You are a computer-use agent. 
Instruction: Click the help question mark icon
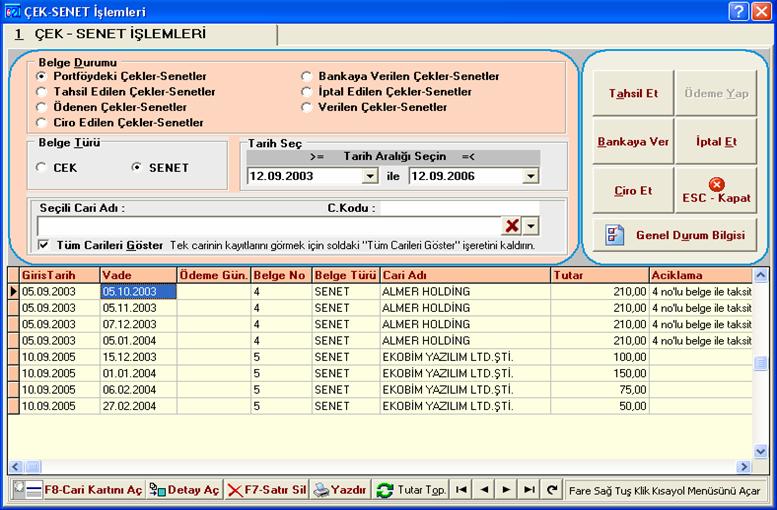(x=738, y=11)
